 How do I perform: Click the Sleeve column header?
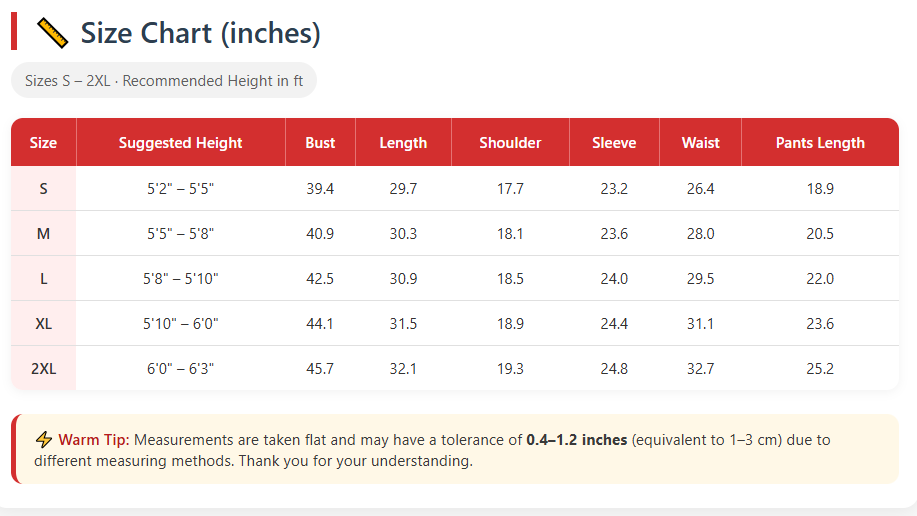pos(614,143)
